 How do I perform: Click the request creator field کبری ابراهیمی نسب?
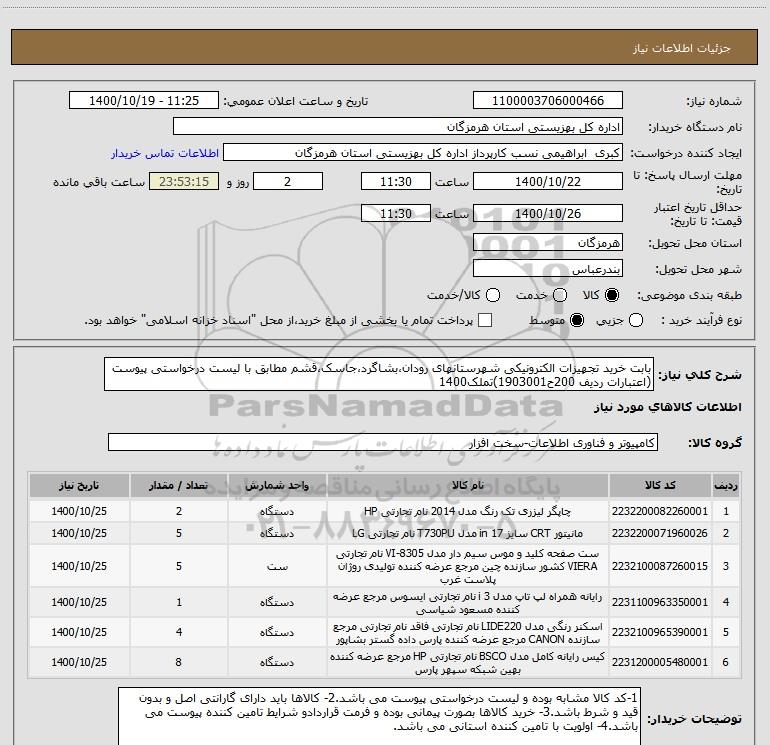point(423,153)
